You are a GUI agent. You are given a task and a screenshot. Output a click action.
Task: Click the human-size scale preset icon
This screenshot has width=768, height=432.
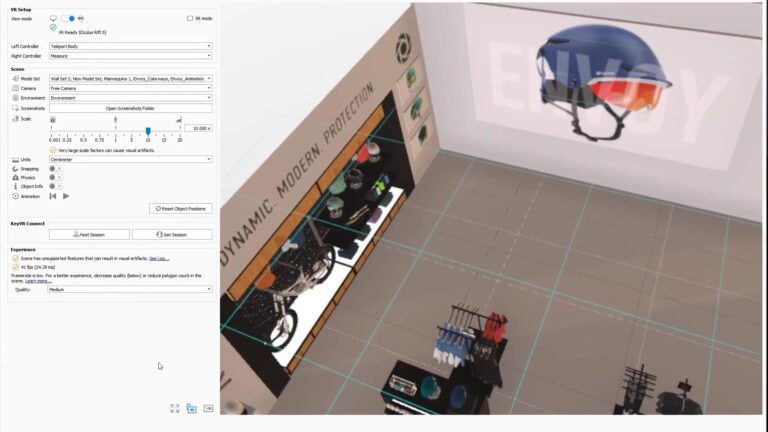116,120
